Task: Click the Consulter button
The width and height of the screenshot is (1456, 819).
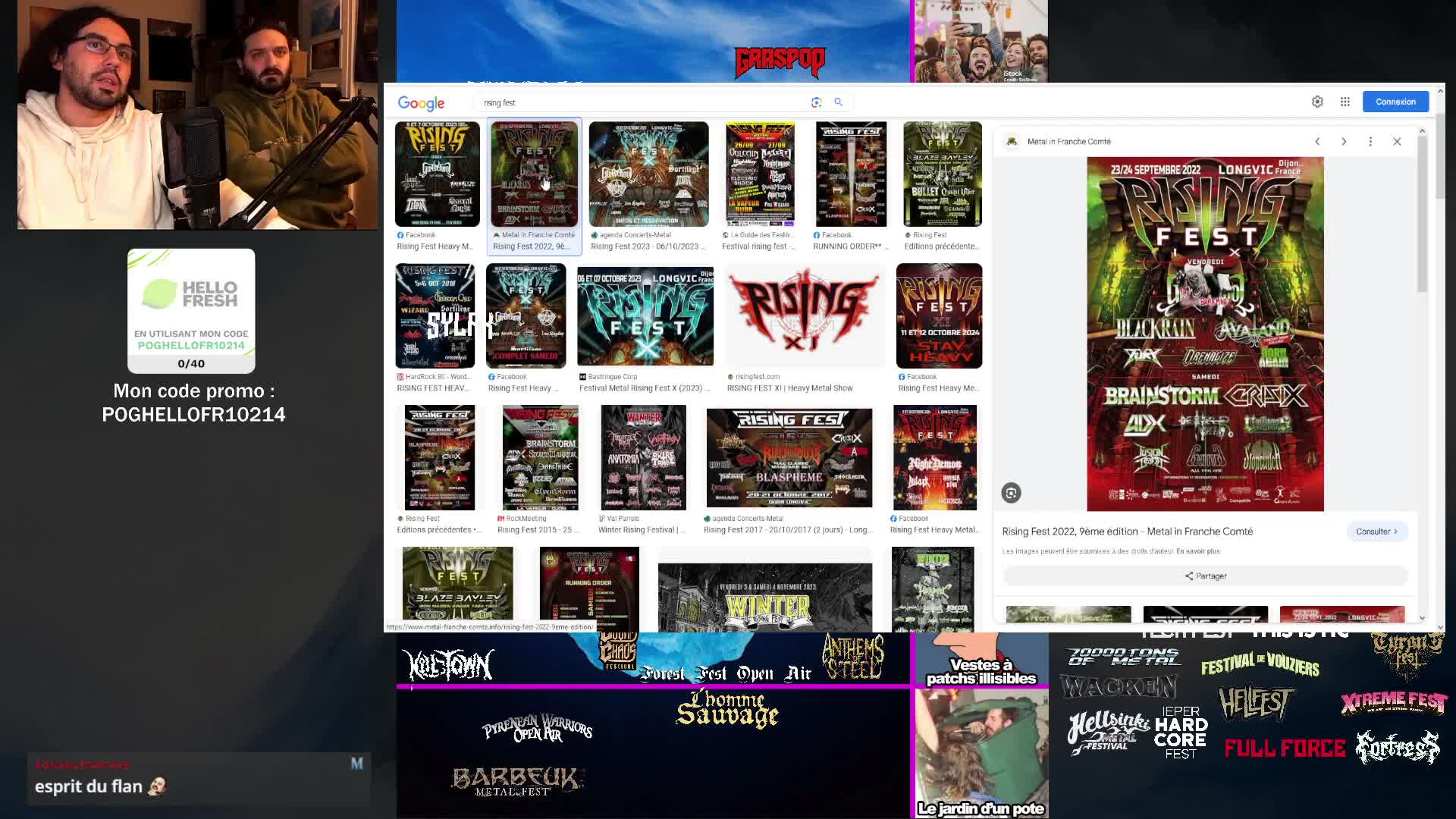Action: pyautogui.click(x=1377, y=532)
